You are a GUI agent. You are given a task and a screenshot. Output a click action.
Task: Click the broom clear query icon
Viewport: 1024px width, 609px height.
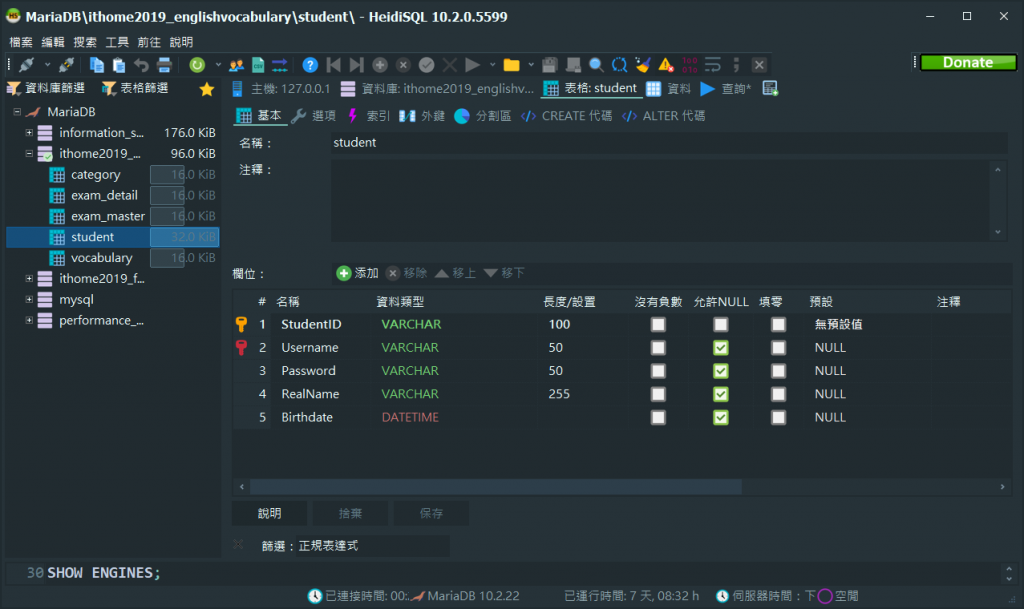pyautogui.click(x=643, y=65)
